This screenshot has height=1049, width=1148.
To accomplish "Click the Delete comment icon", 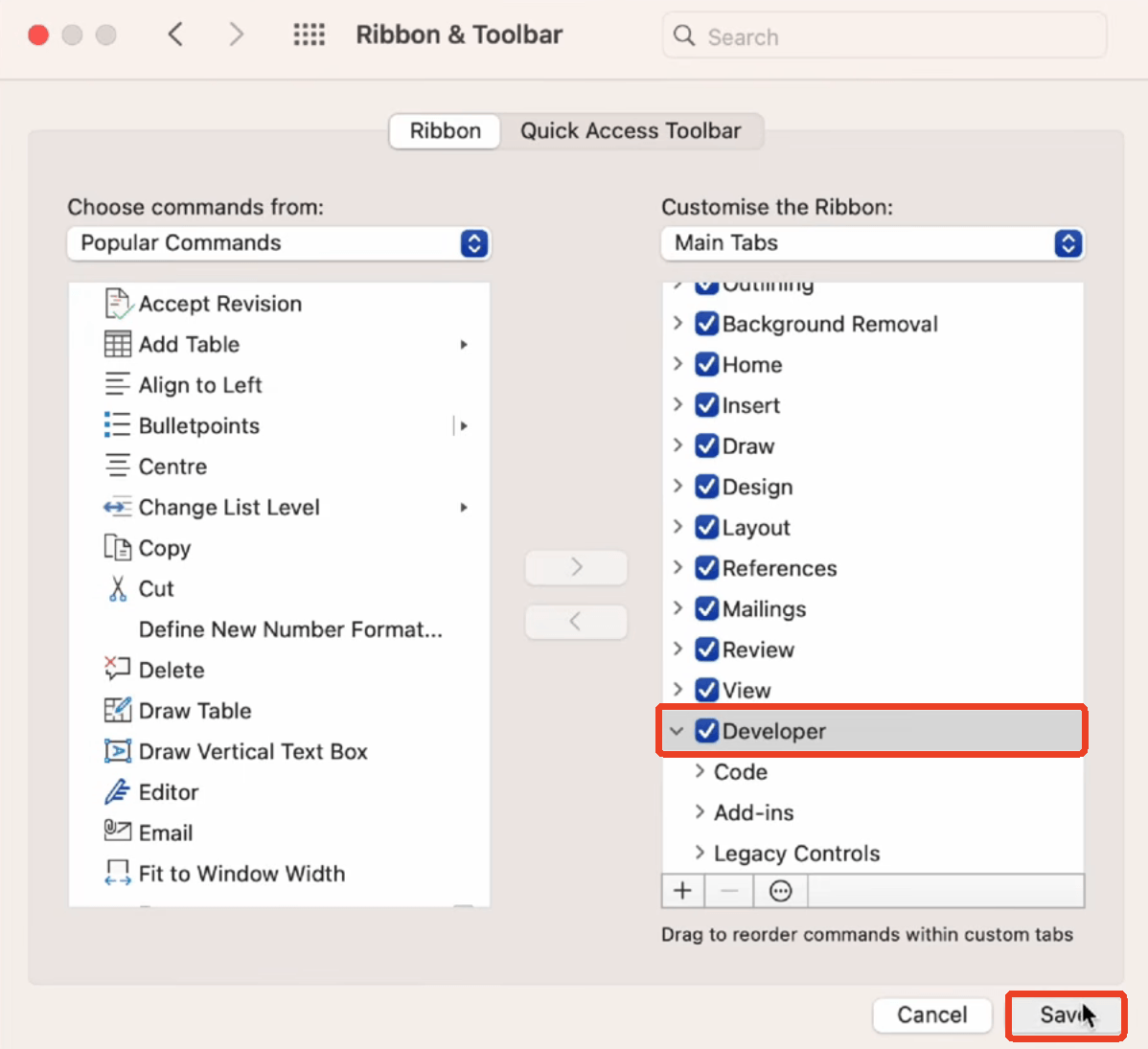I will tap(117, 669).
